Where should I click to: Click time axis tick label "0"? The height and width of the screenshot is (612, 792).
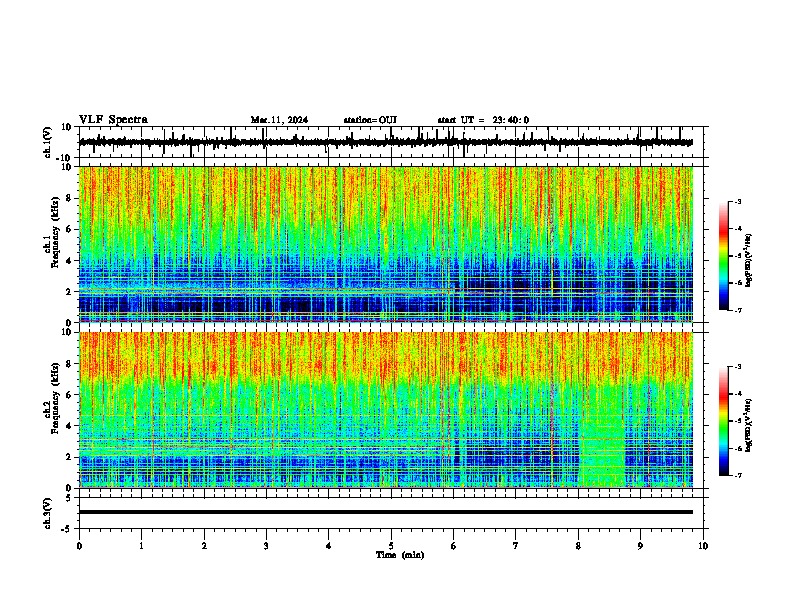tap(79, 546)
